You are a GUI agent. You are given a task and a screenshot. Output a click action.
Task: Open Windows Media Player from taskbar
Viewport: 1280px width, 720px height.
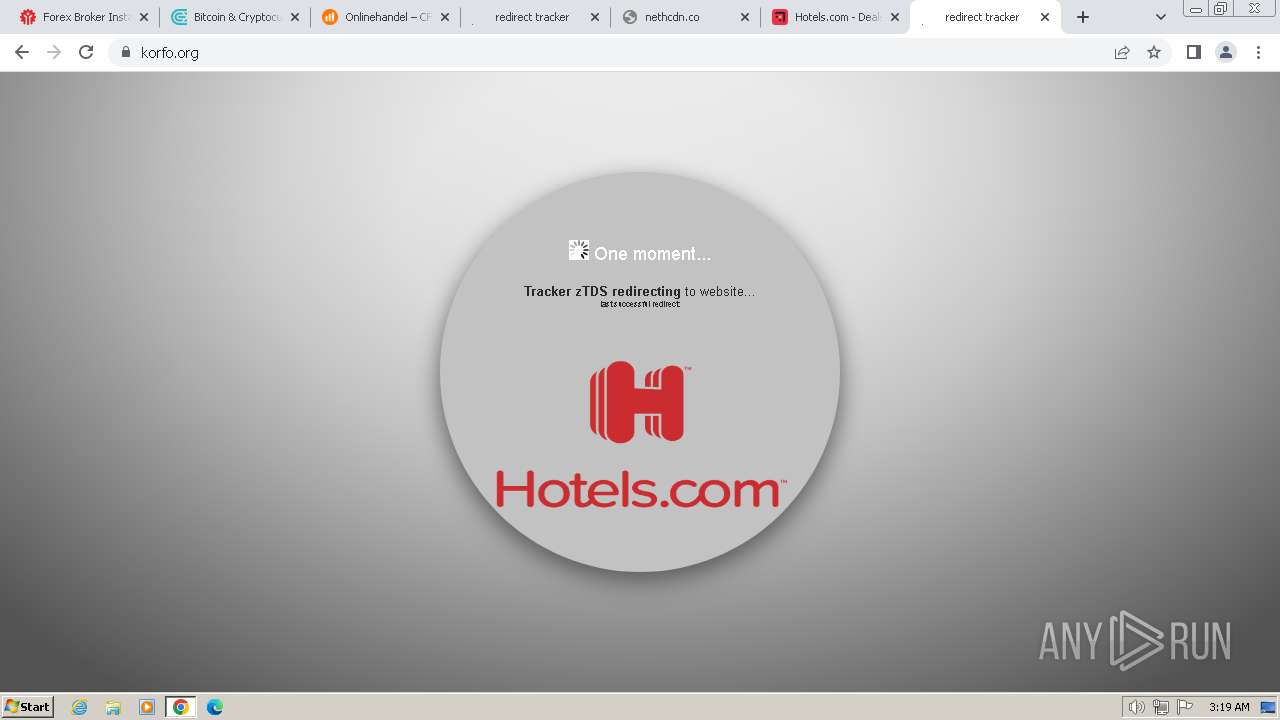(147, 707)
